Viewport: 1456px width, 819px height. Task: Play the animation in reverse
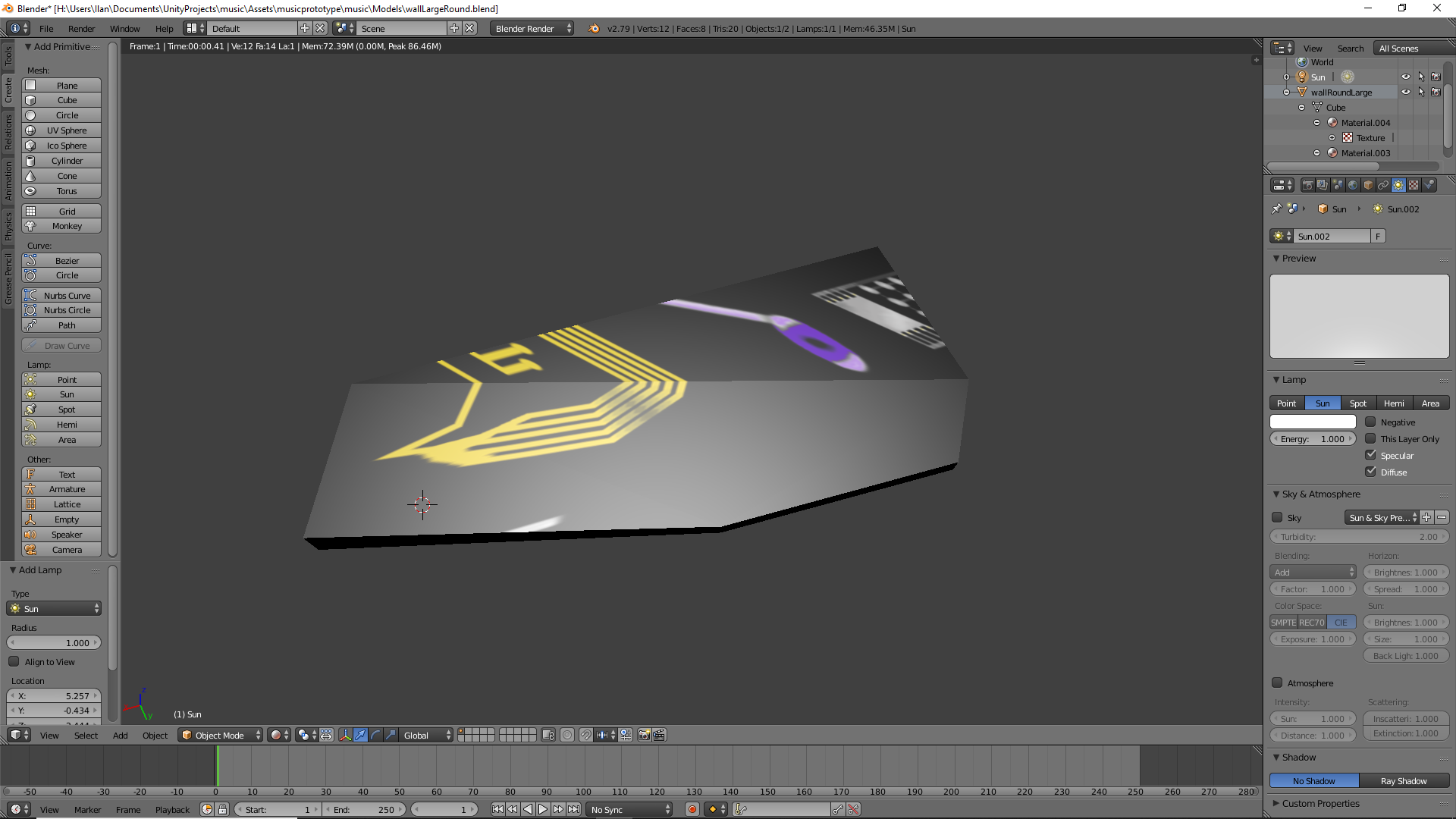(x=528, y=809)
